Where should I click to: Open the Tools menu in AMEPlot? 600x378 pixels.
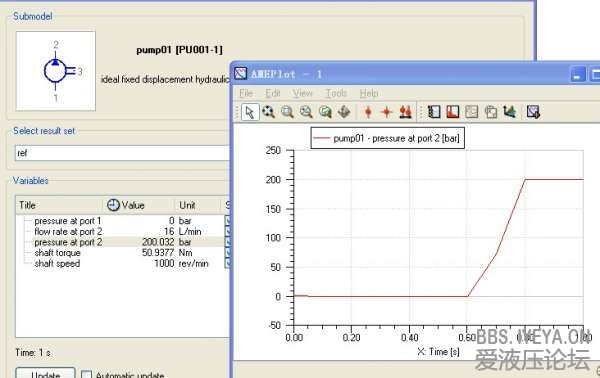point(336,93)
